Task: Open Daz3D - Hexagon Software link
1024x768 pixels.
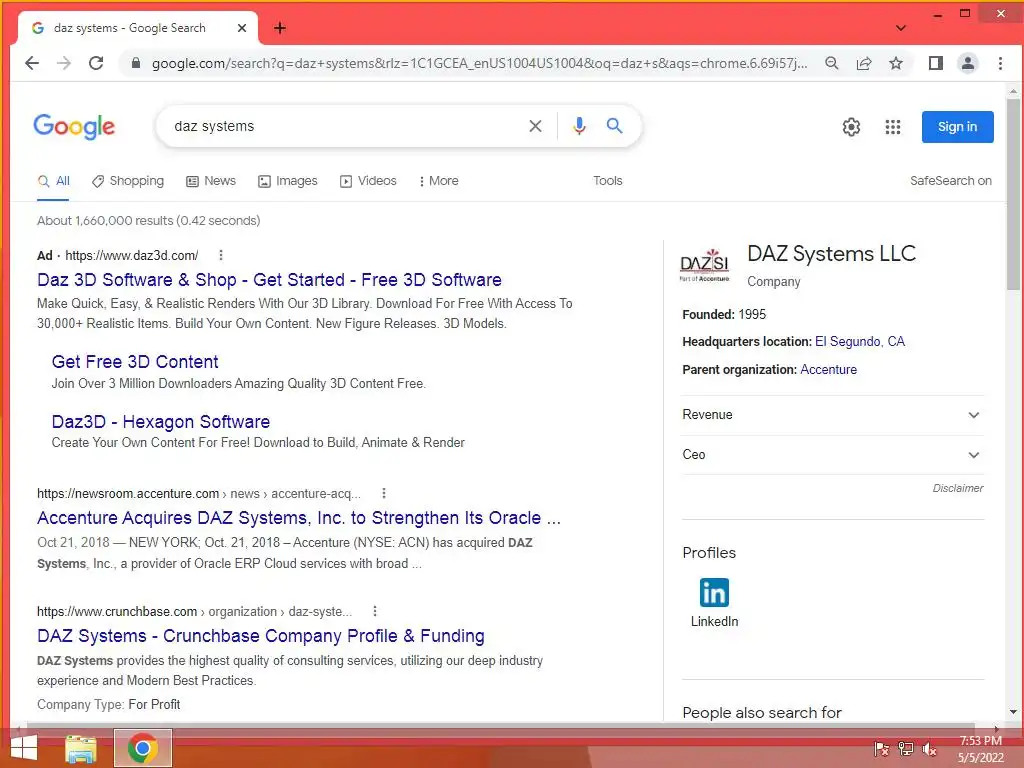Action: pyautogui.click(x=161, y=422)
